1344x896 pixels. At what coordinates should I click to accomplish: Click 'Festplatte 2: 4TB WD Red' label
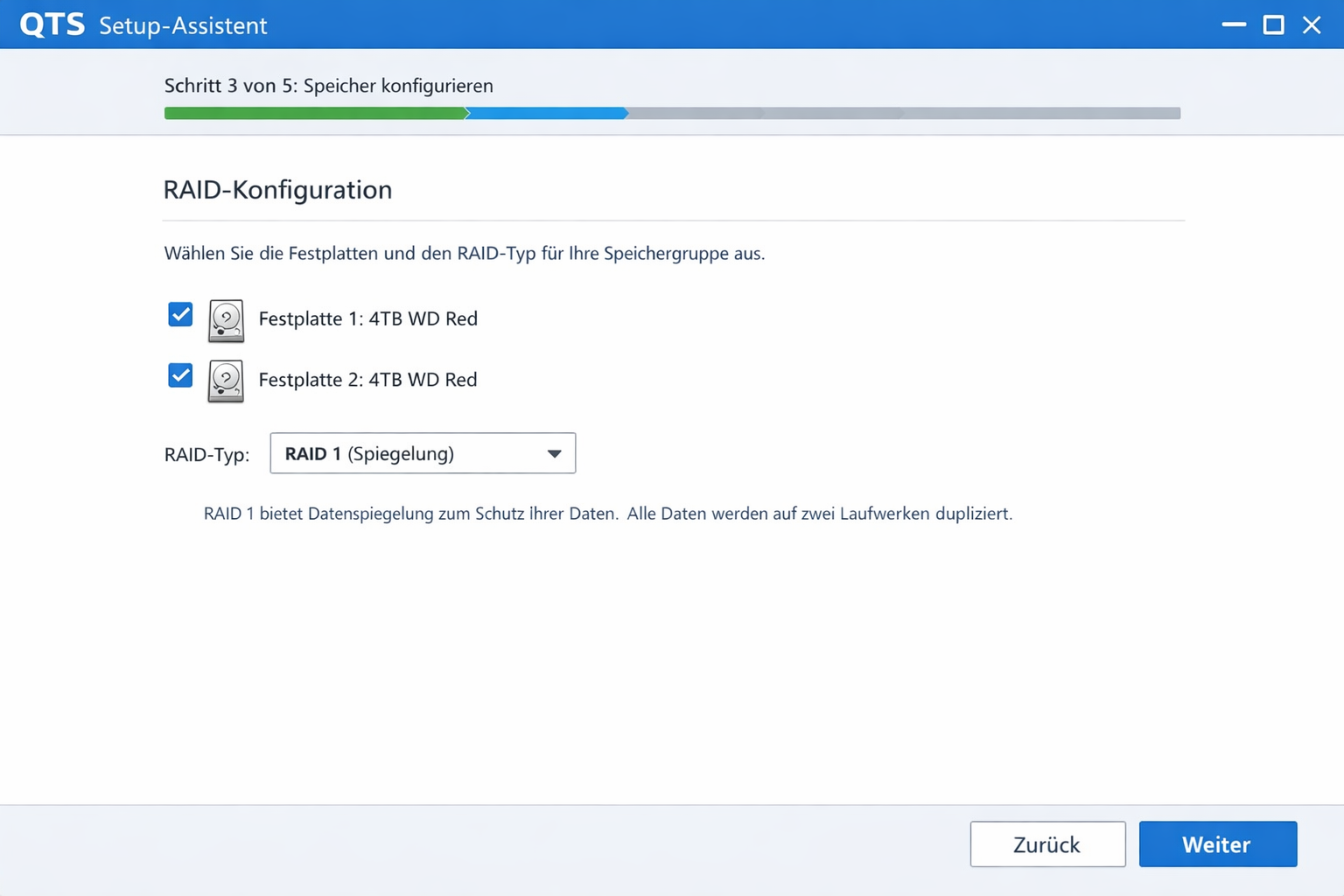[x=368, y=380]
